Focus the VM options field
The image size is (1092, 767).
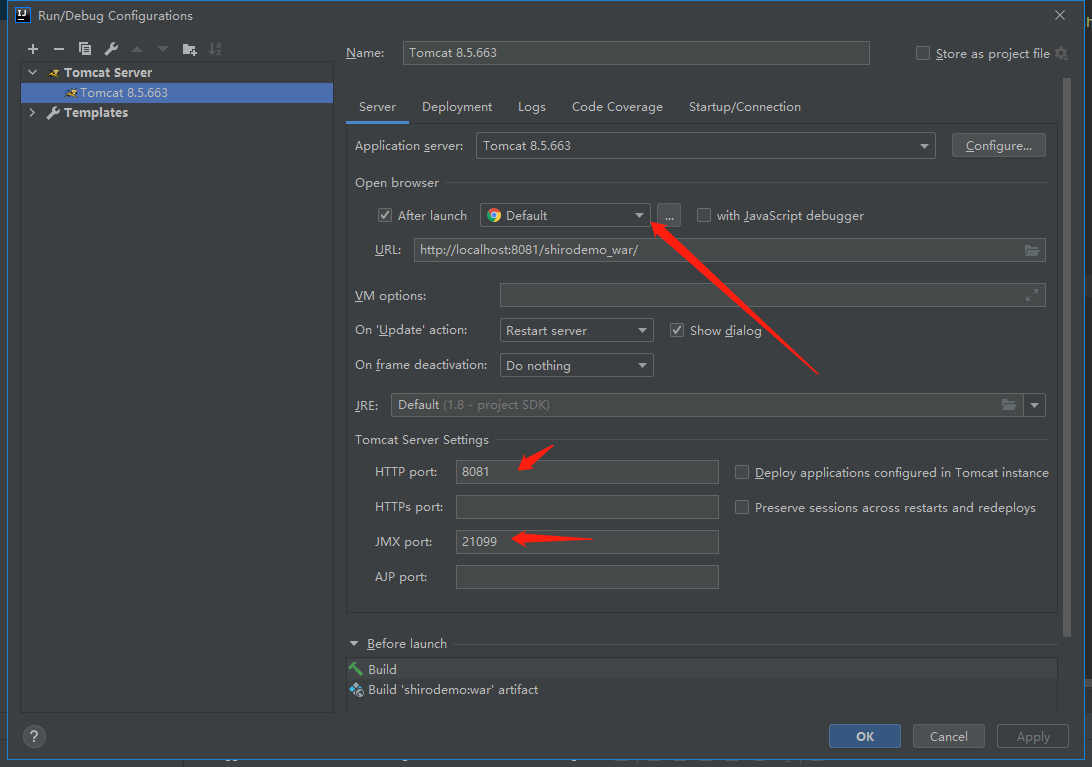tap(772, 295)
